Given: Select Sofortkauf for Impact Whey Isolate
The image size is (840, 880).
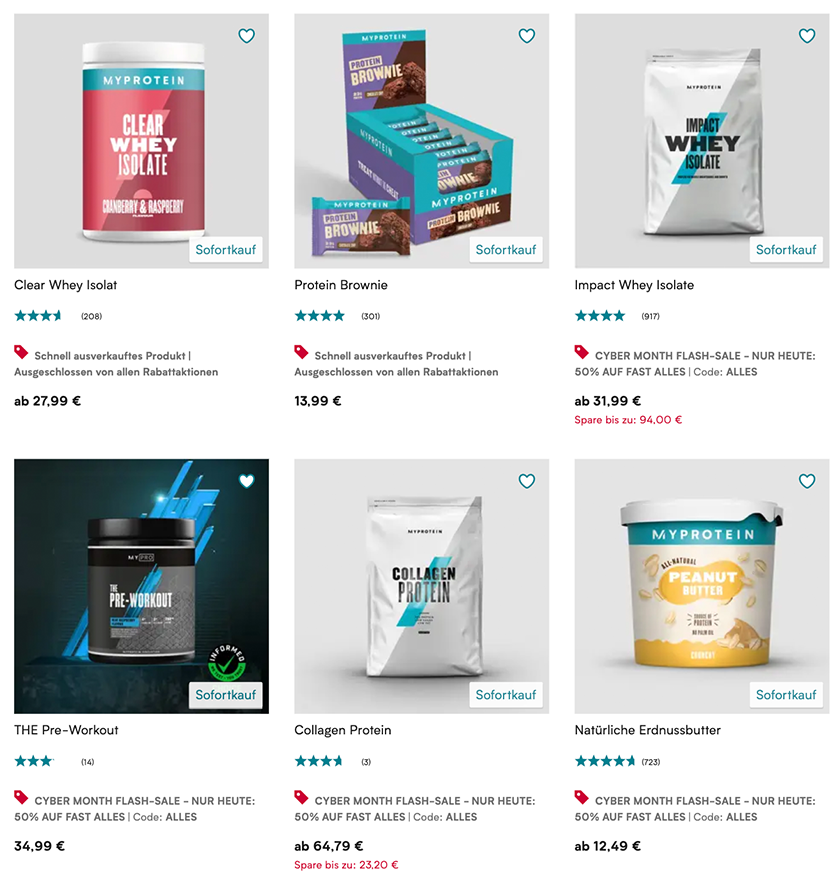Looking at the screenshot, I should point(786,250).
